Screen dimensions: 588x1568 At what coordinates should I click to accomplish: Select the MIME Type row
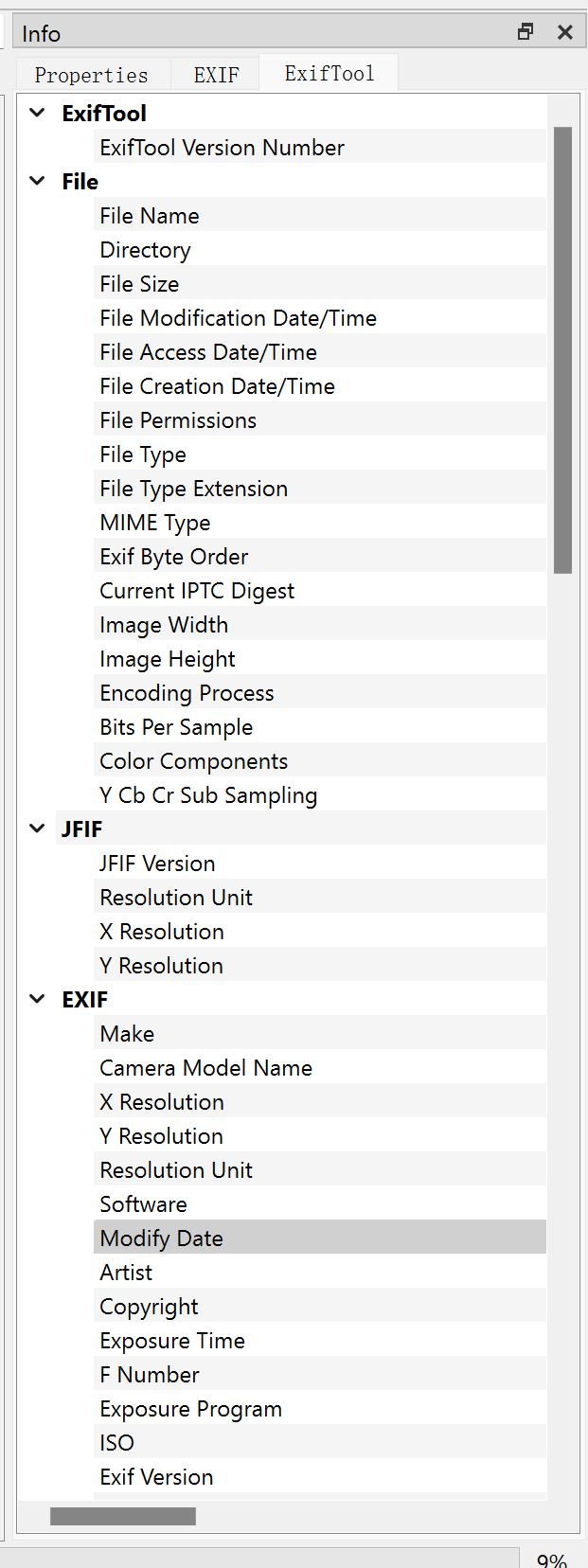pyautogui.click(x=155, y=523)
